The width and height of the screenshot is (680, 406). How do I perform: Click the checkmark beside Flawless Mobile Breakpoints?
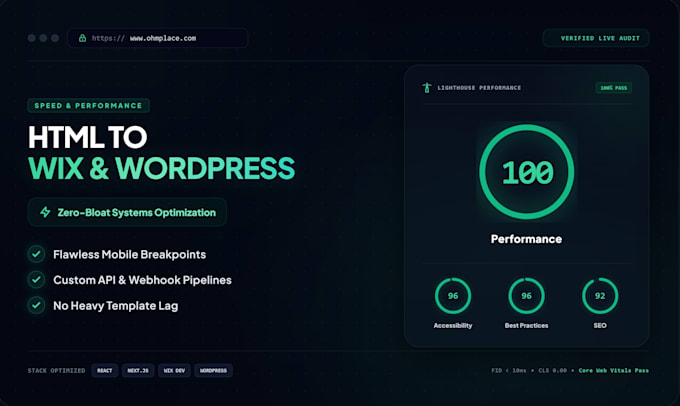click(x=36, y=254)
